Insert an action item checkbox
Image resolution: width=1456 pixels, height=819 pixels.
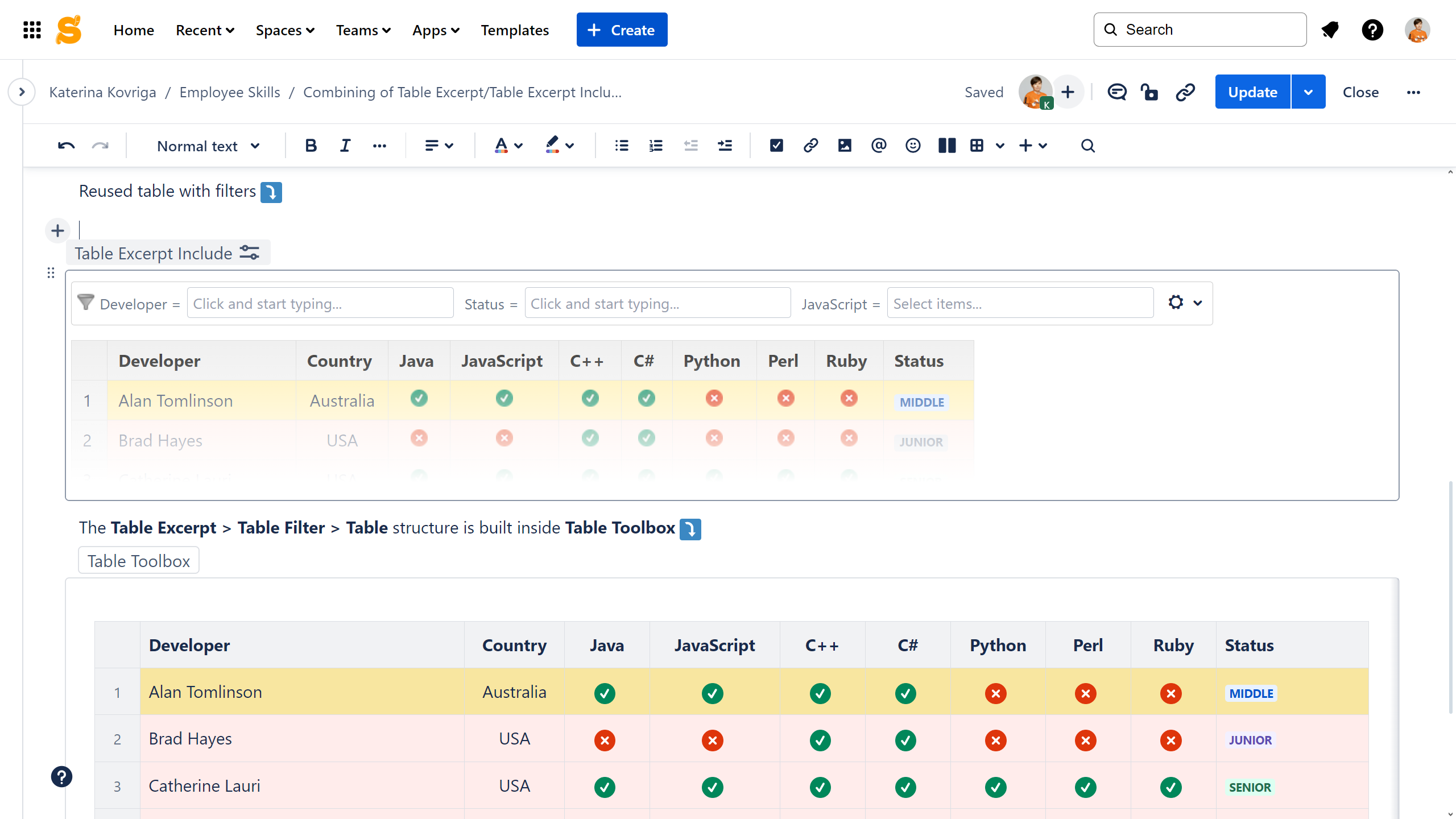(776, 146)
